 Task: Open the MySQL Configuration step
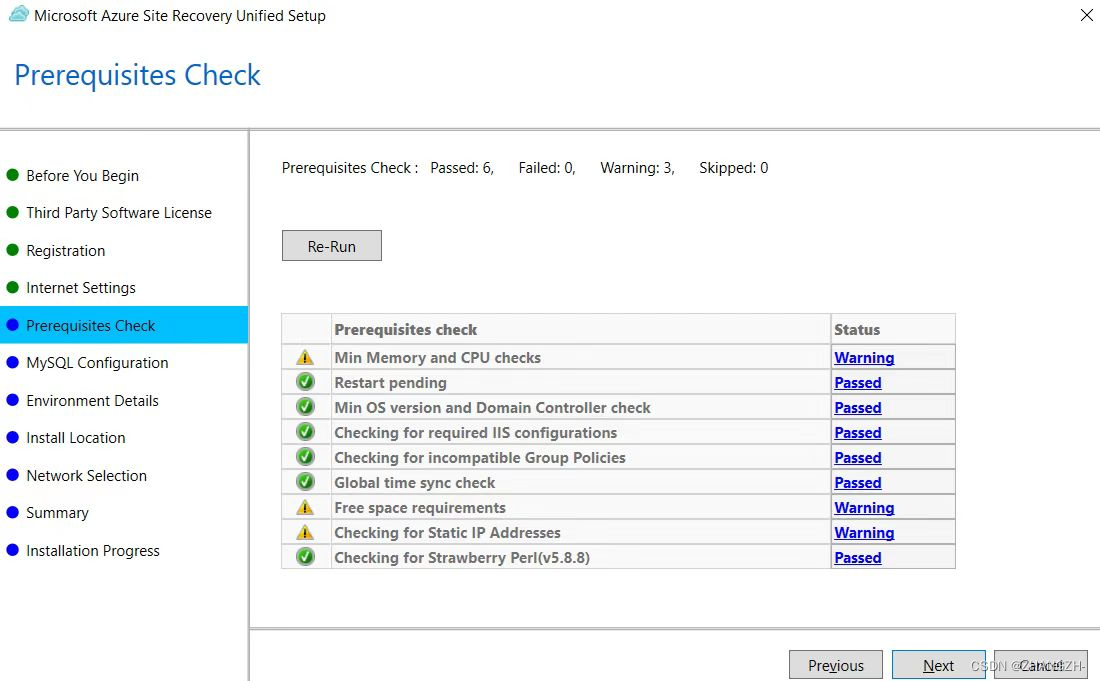coord(97,363)
